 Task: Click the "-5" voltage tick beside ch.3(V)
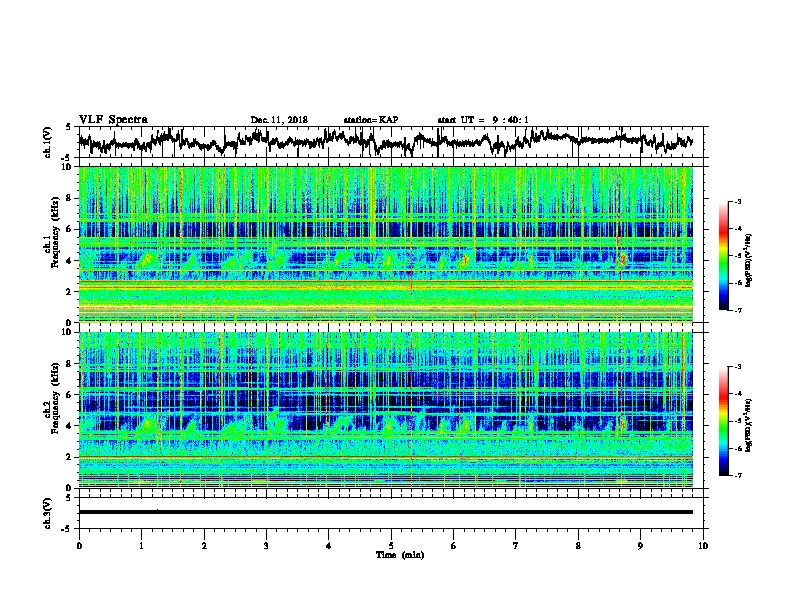[x=67, y=529]
